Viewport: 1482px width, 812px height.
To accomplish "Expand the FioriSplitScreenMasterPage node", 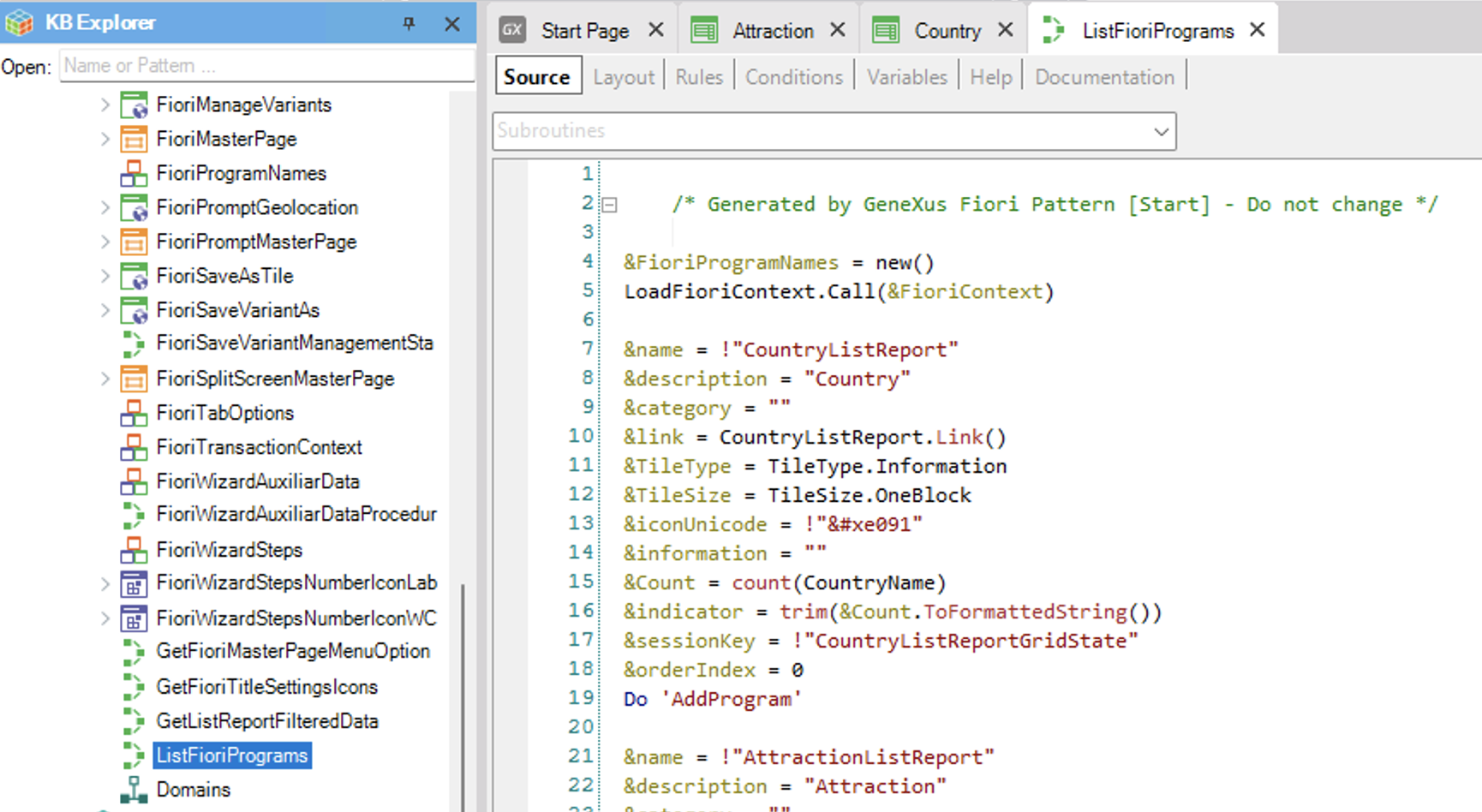I will (105, 379).
